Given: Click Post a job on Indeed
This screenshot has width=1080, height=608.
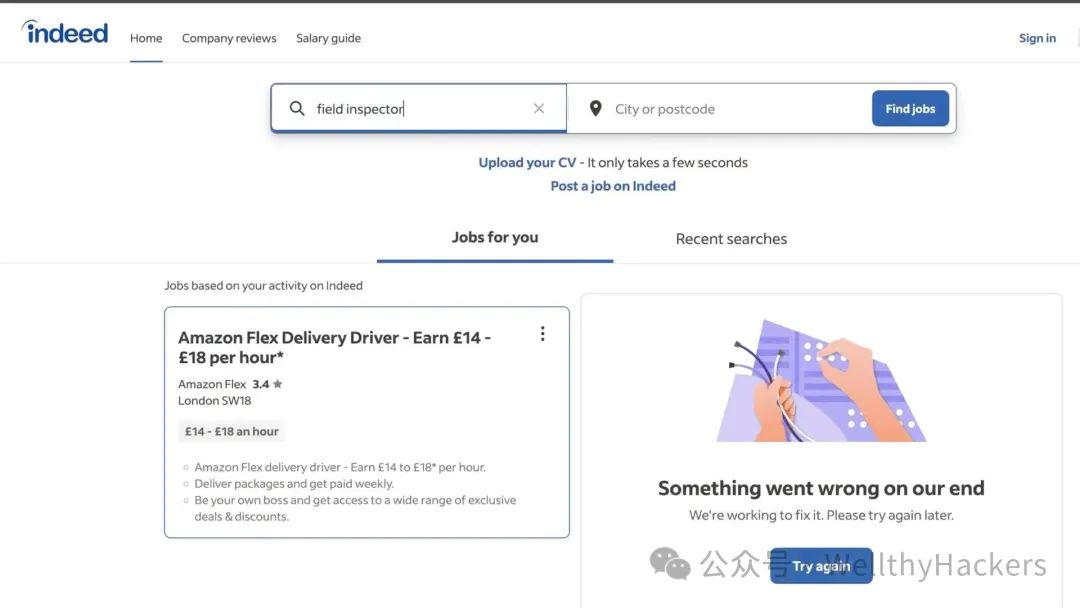Looking at the screenshot, I should coord(613,186).
